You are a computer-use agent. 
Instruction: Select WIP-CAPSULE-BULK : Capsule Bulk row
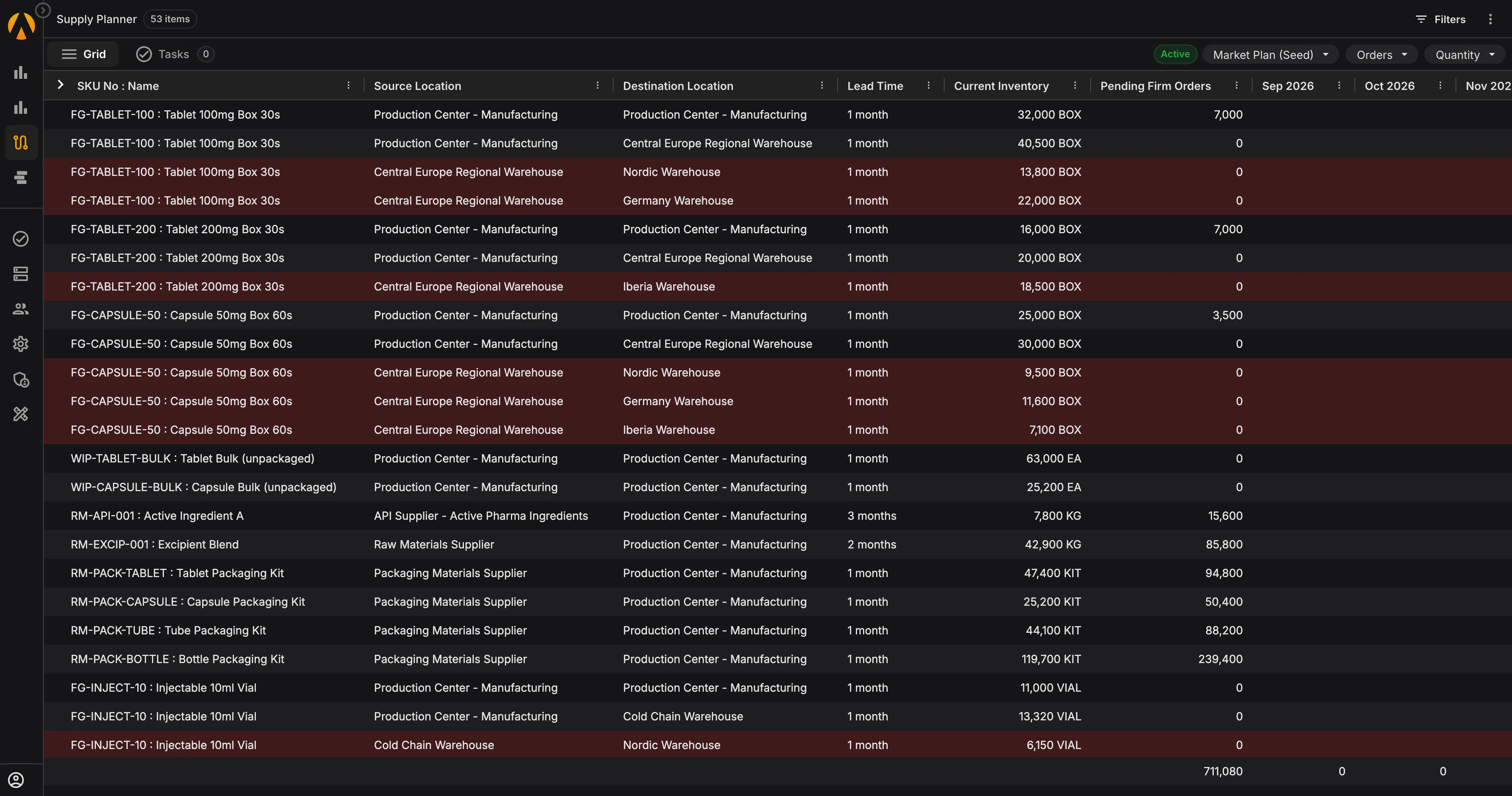tap(778, 487)
